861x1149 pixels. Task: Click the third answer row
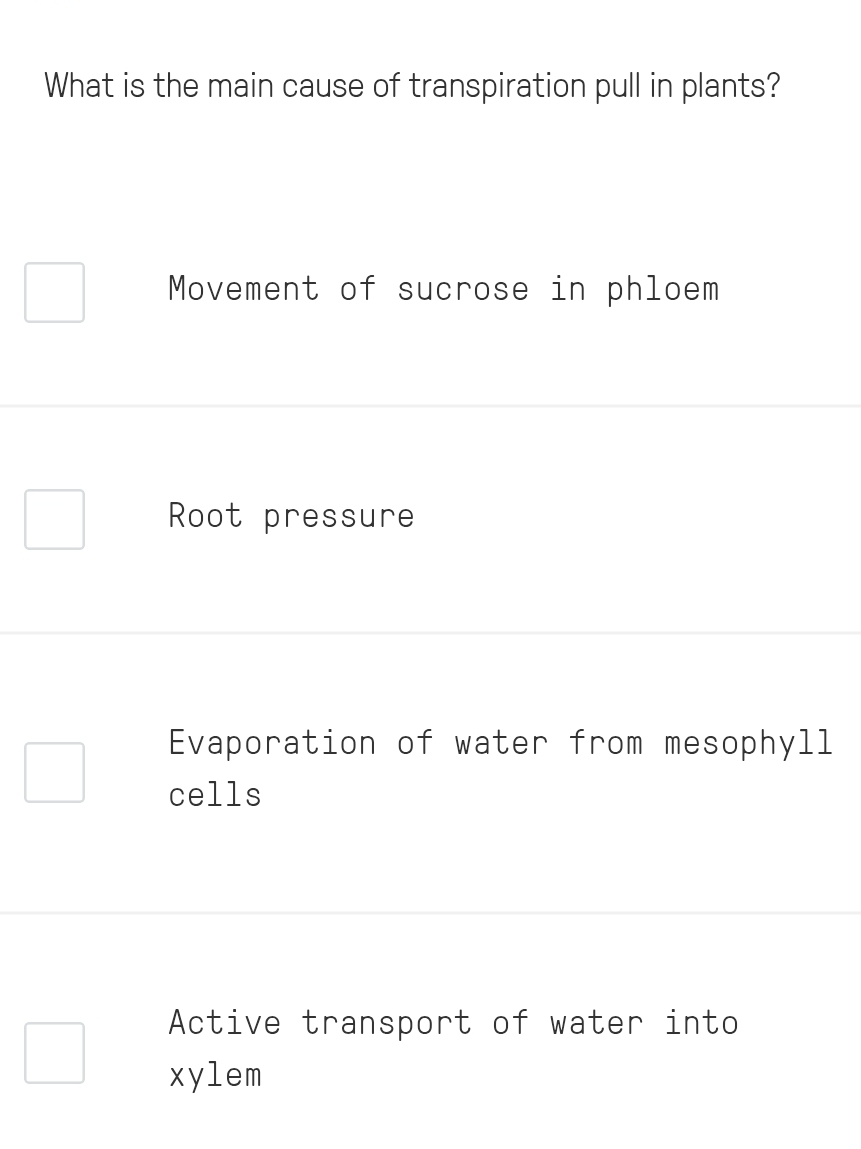point(430,771)
